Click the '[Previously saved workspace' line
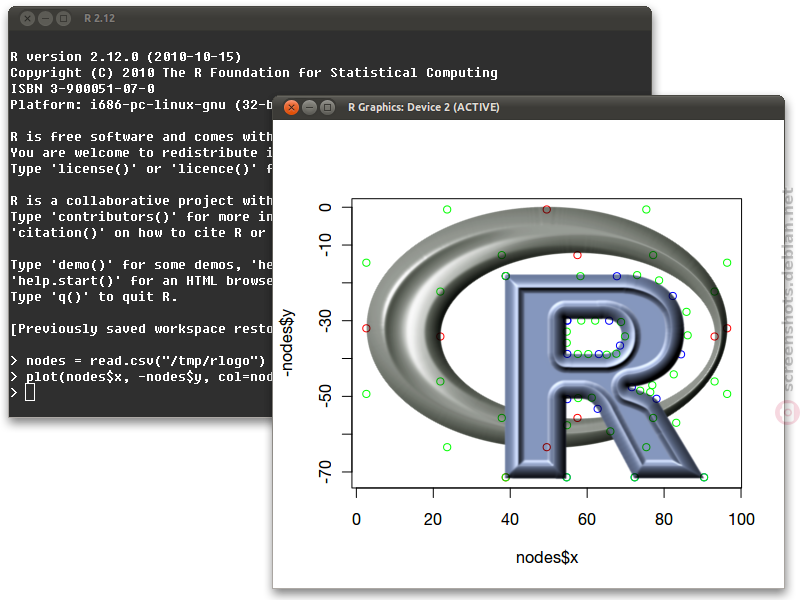This screenshot has width=800, height=600. [x=142, y=329]
